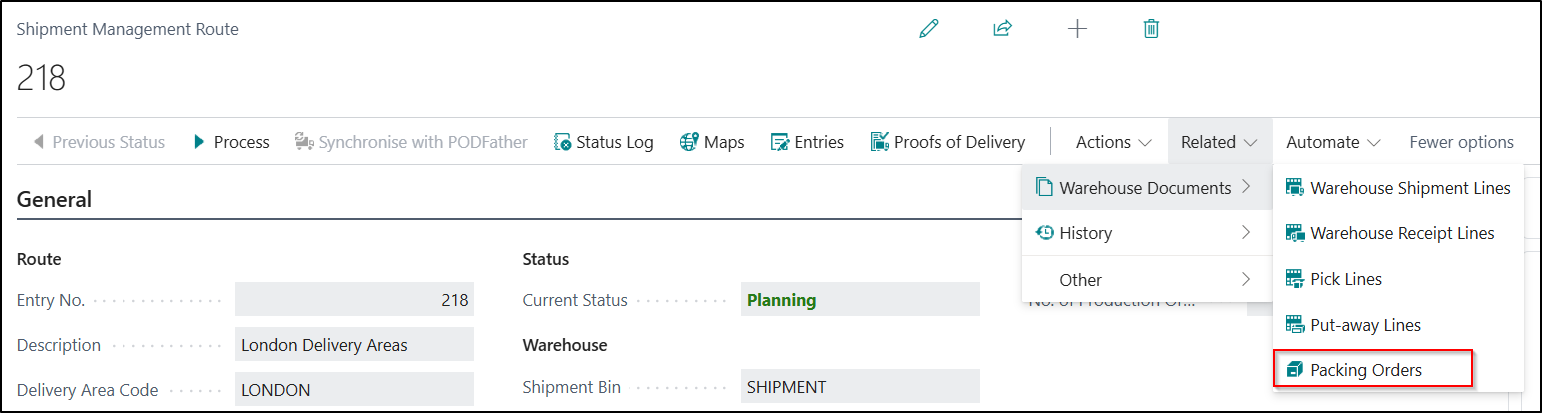Run the Process action

[231, 142]
